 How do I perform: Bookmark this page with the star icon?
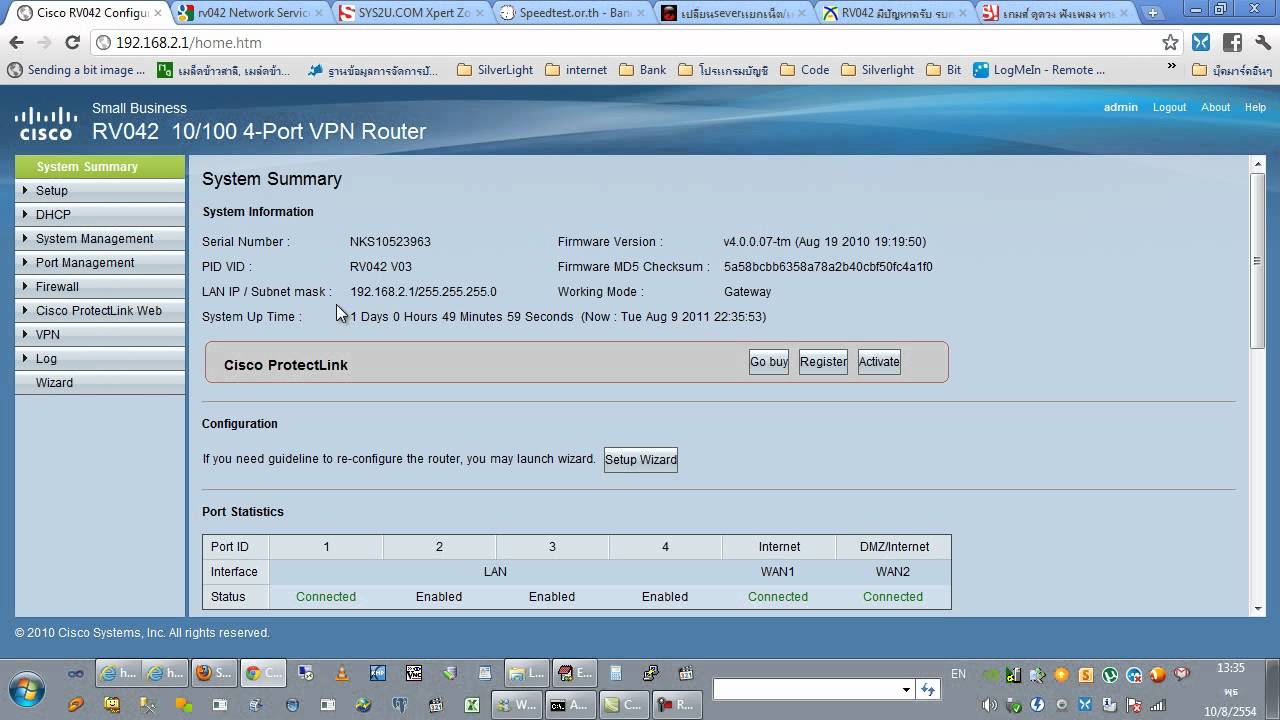tap(1170, 43)
